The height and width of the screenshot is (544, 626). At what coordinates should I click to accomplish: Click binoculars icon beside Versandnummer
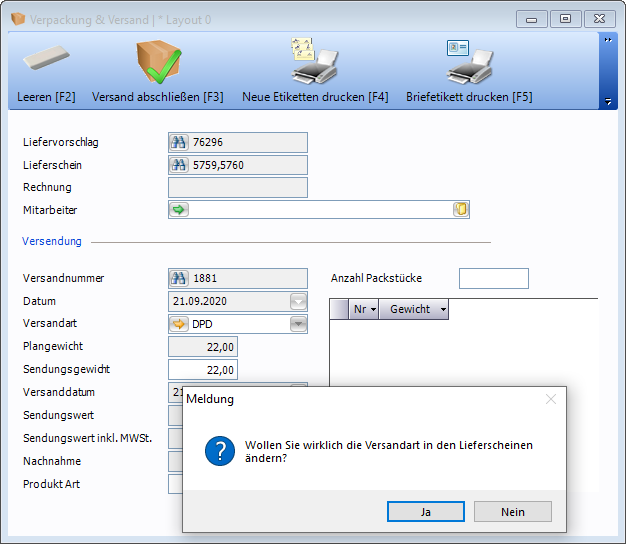coord(180,279)
